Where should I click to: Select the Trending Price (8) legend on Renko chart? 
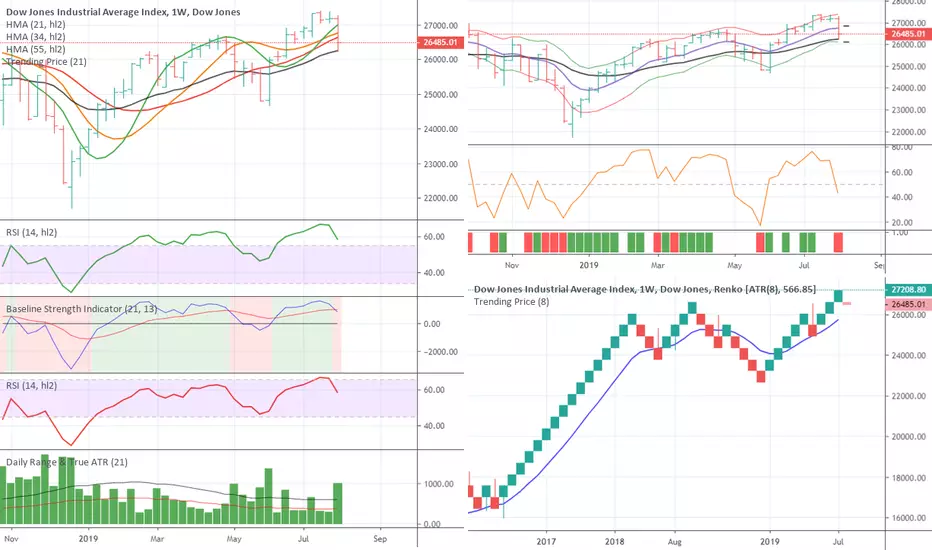pos(511,302)
